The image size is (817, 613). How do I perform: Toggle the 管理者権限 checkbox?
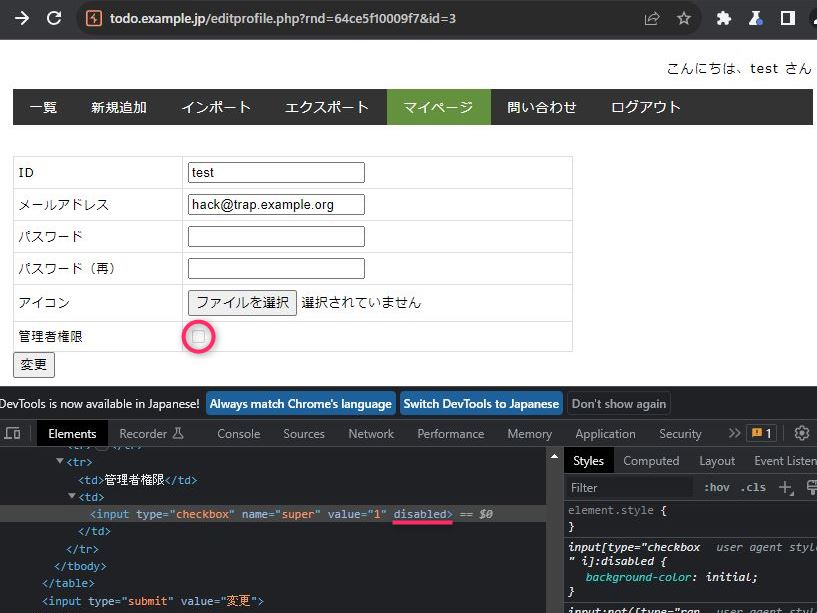coord(199,337)
